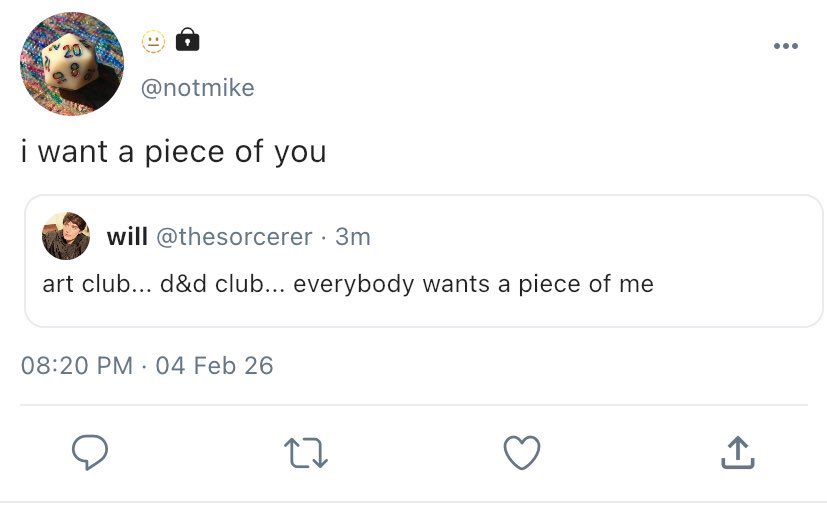Image resolution: width=827 pixels, height=506 pixels.
Task: Click the bold display name "will"
Action: coord(127,237)
